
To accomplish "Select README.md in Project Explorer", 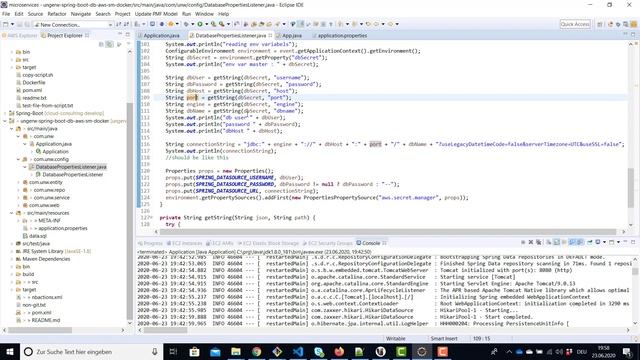I will click(46, 320).
